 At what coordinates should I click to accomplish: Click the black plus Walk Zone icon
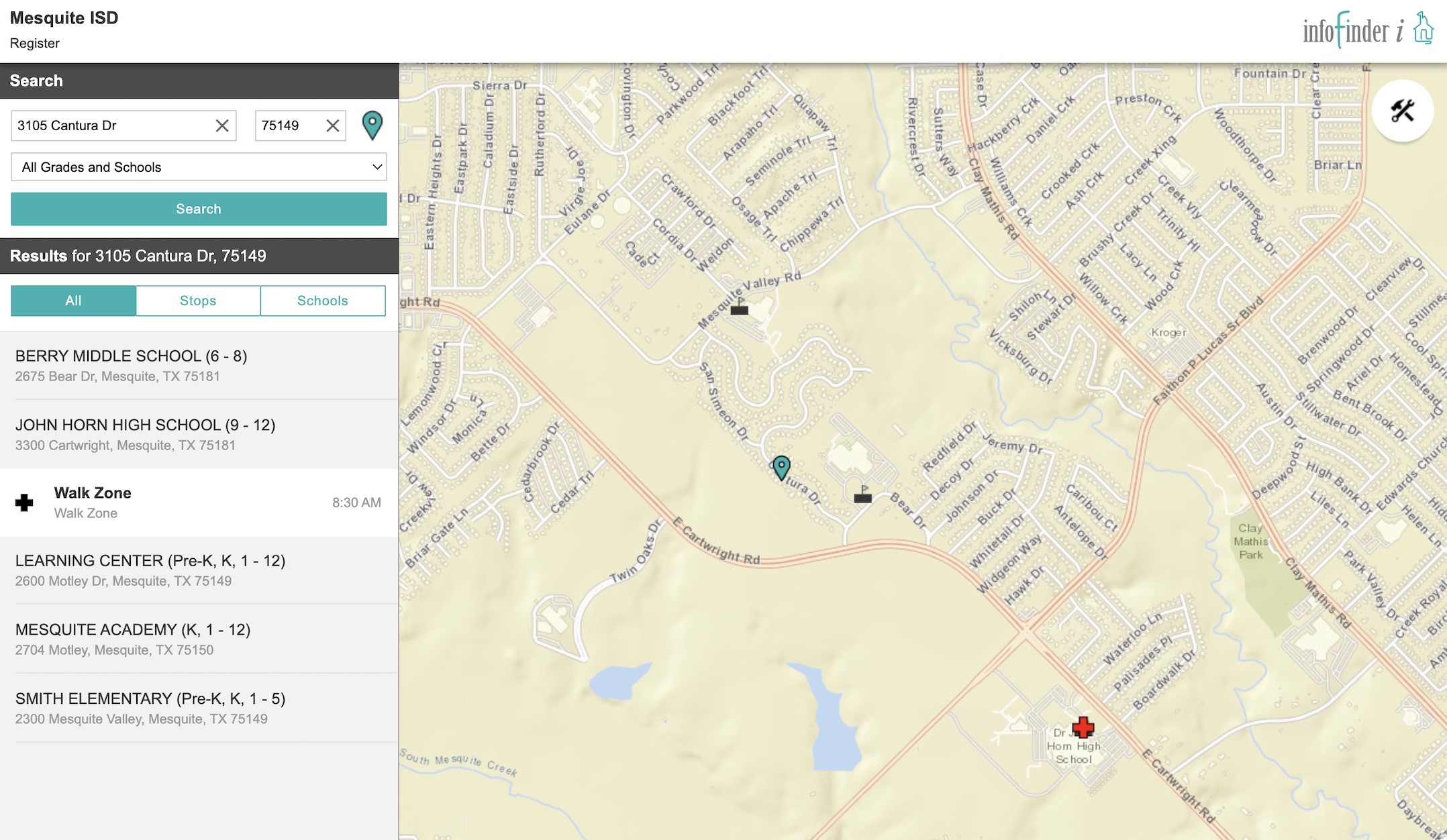pos(25,503)
